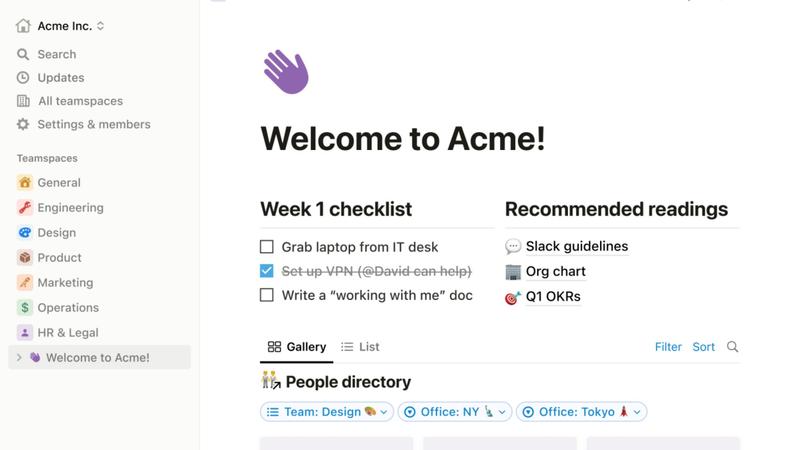Image resolution: width=800 pixels, height=450 pixels.
Task: Open Settings & members gear icon
Action: tap(23, 125)
